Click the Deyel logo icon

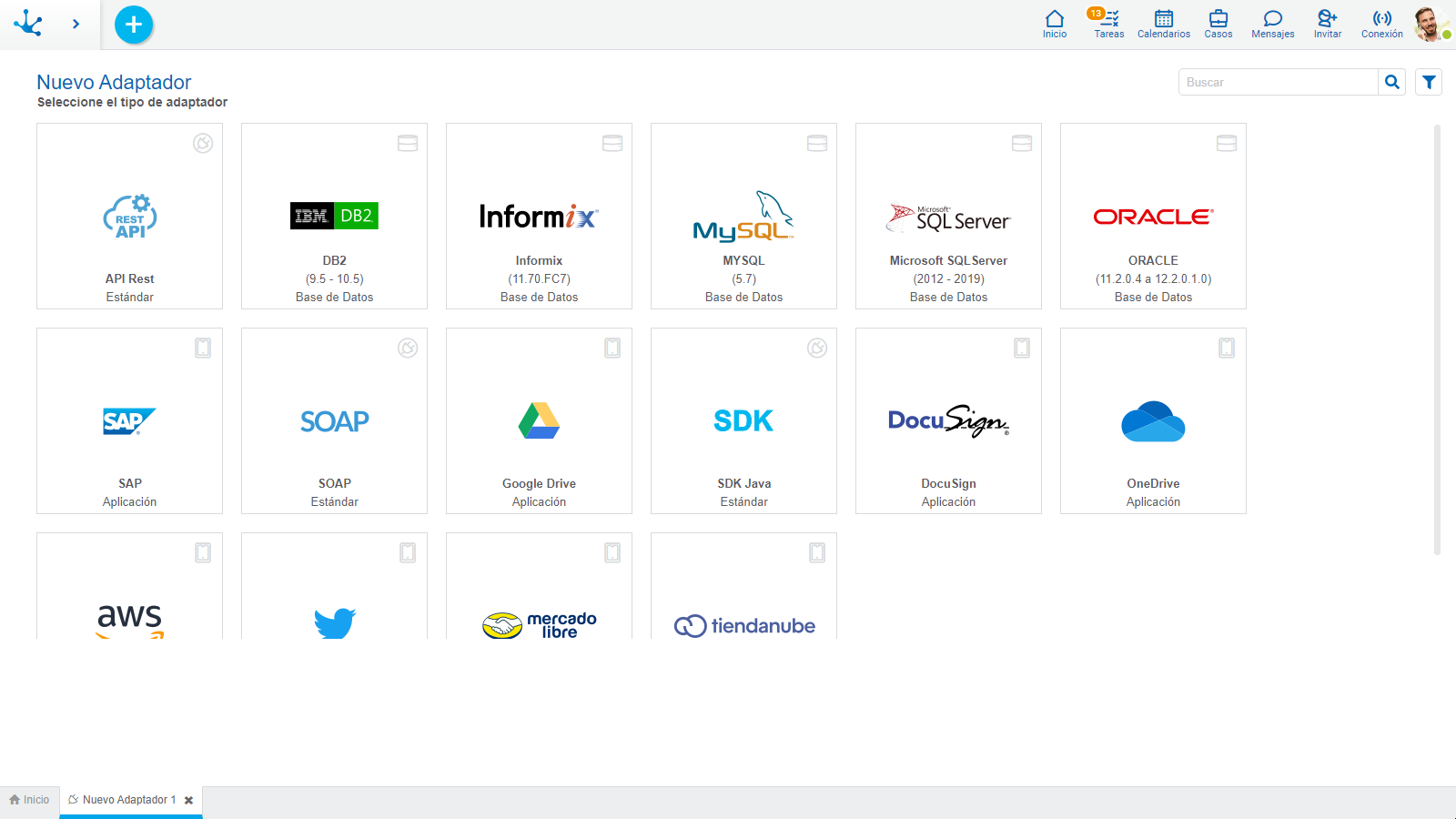28,24
